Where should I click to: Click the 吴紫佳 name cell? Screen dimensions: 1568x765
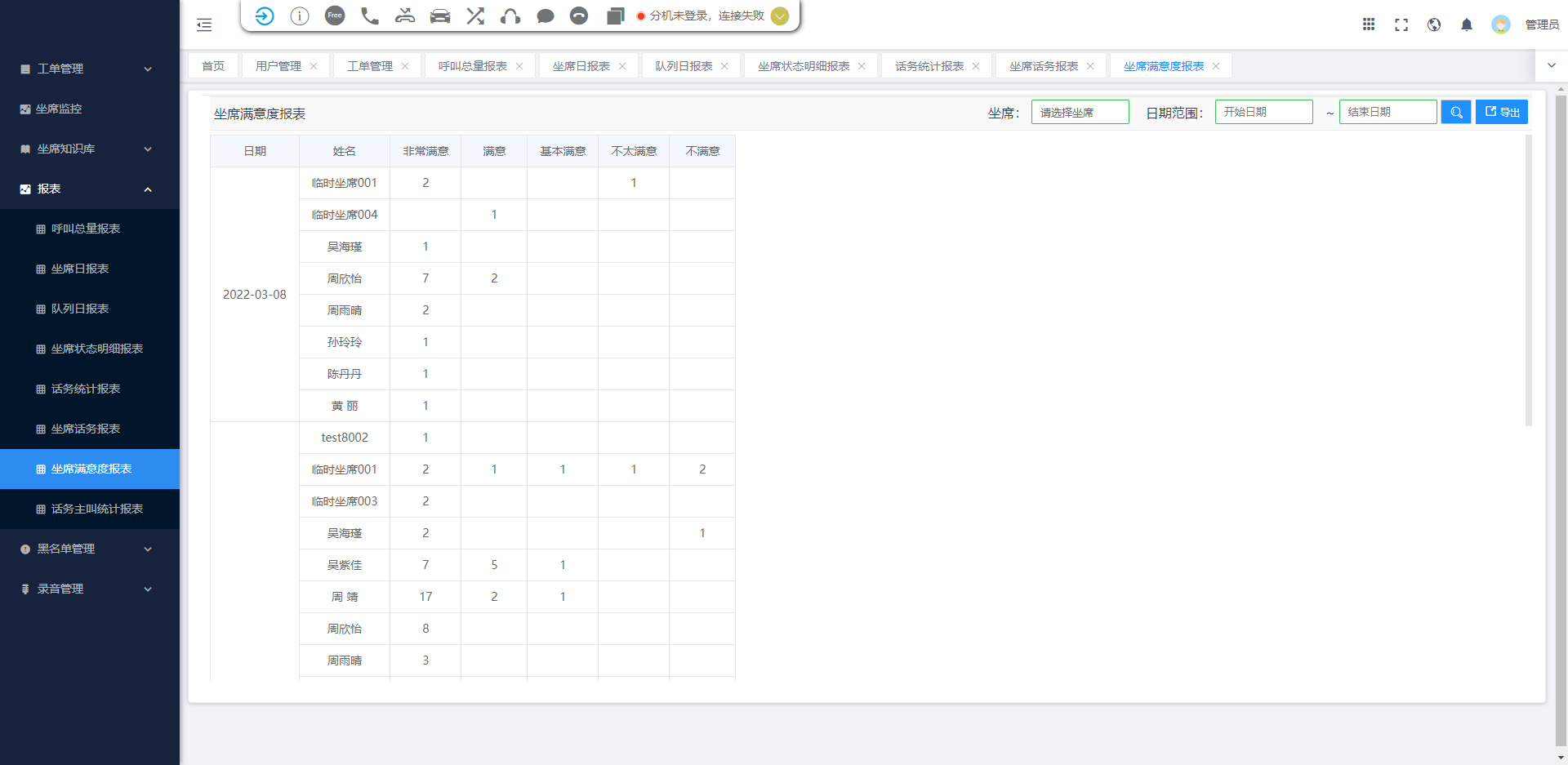click(345, 565)
